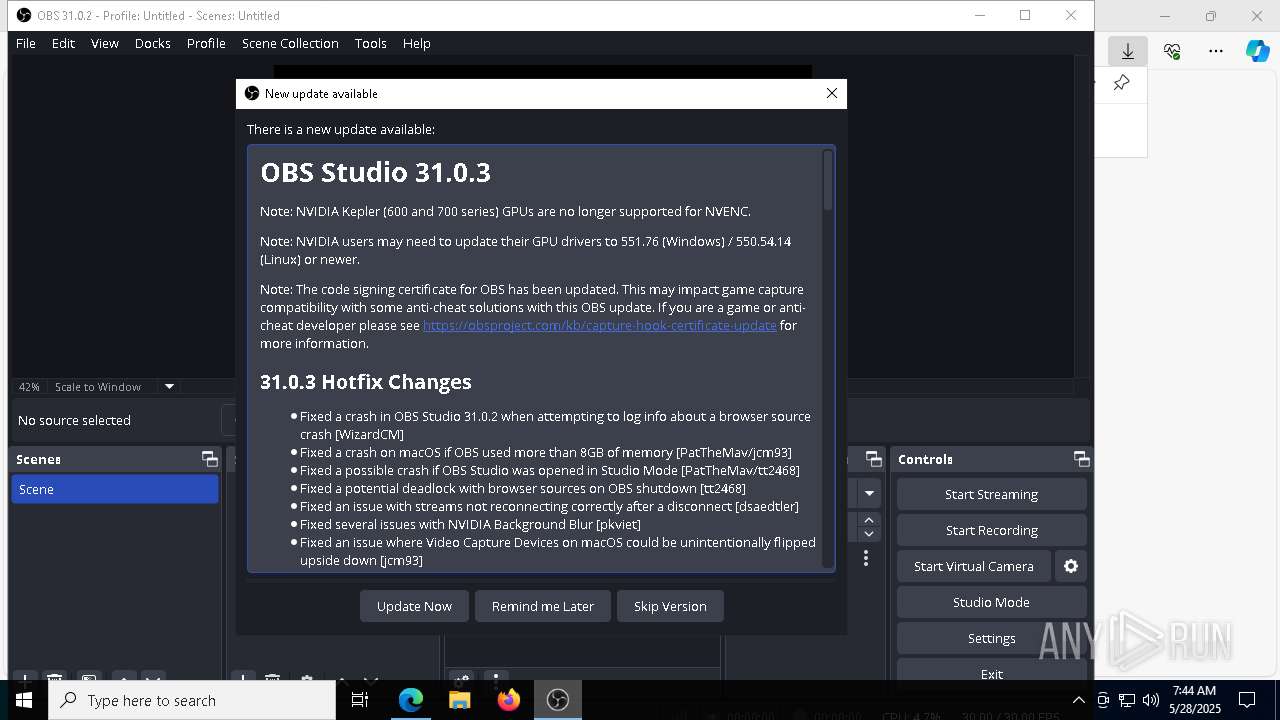Click Start Streaming in Controls
The image size is (1280, 720).
click(x=991, y=494)
